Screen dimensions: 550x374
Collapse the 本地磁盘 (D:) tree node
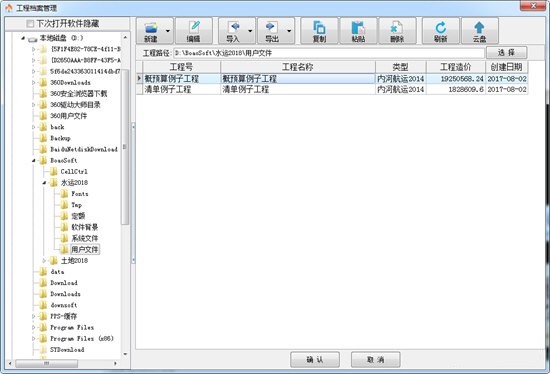point(23,38)
